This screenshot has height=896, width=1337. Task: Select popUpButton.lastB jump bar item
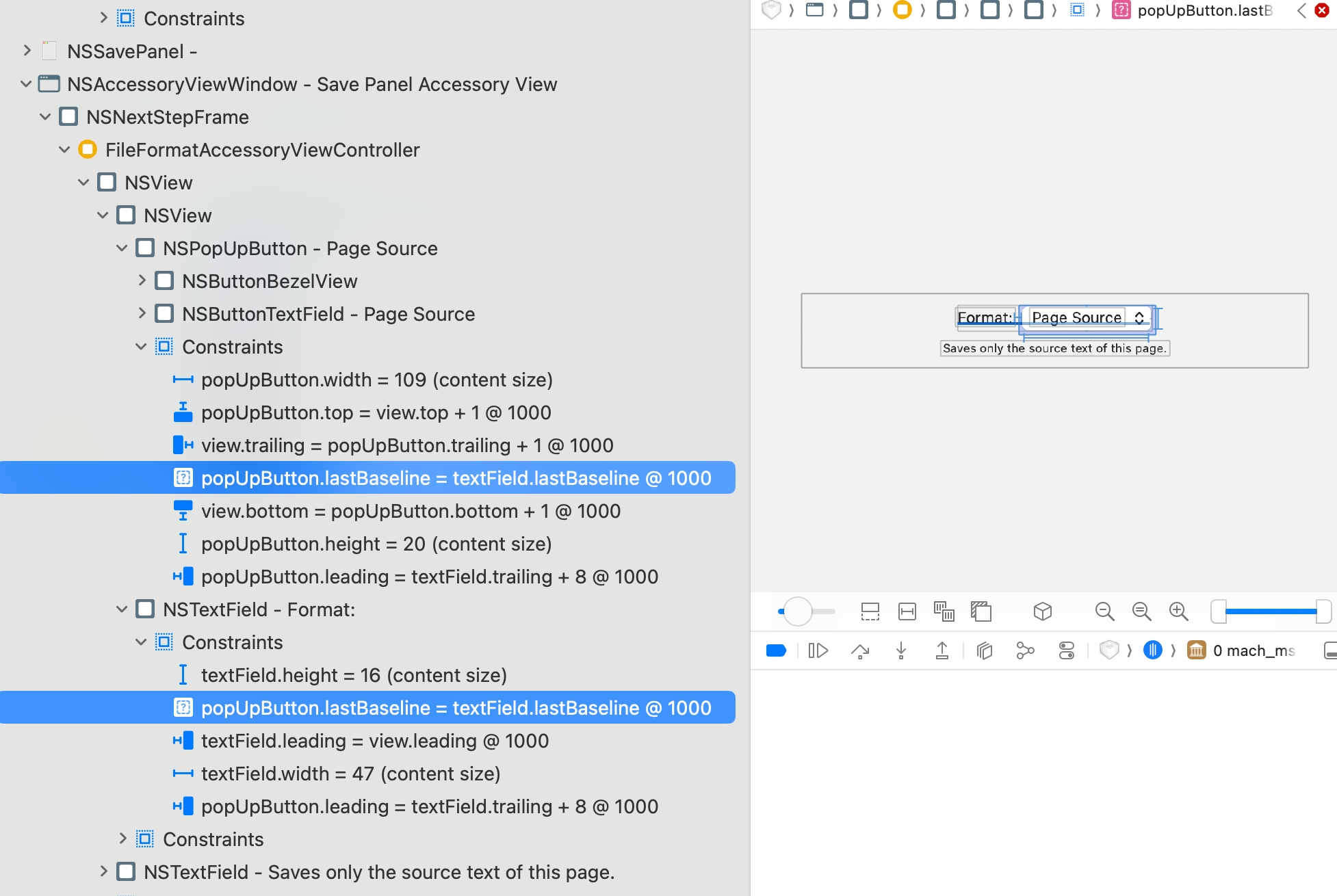click(x=1203, y=10)
